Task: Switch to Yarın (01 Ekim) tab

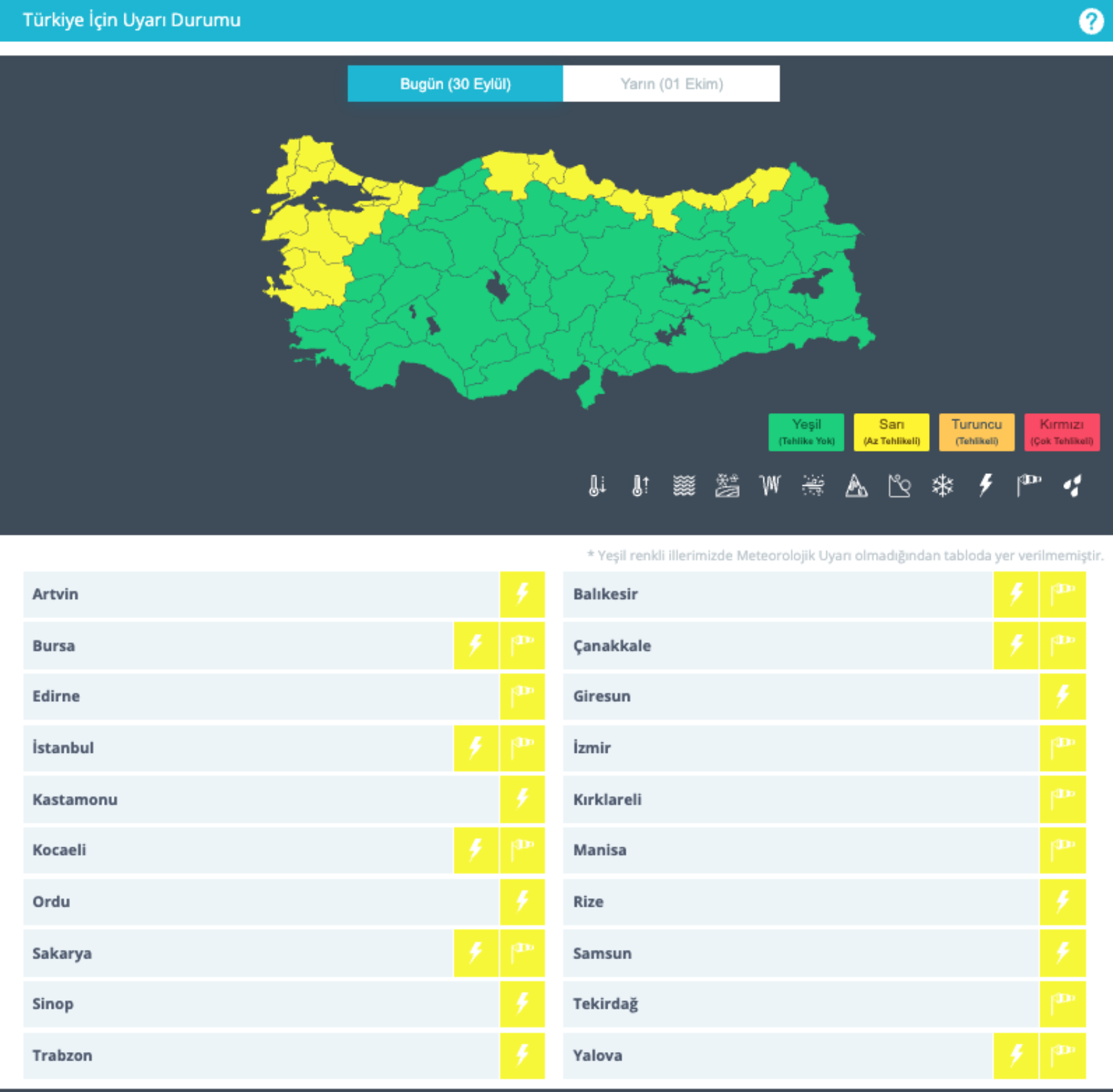Action: pos(671,84)
